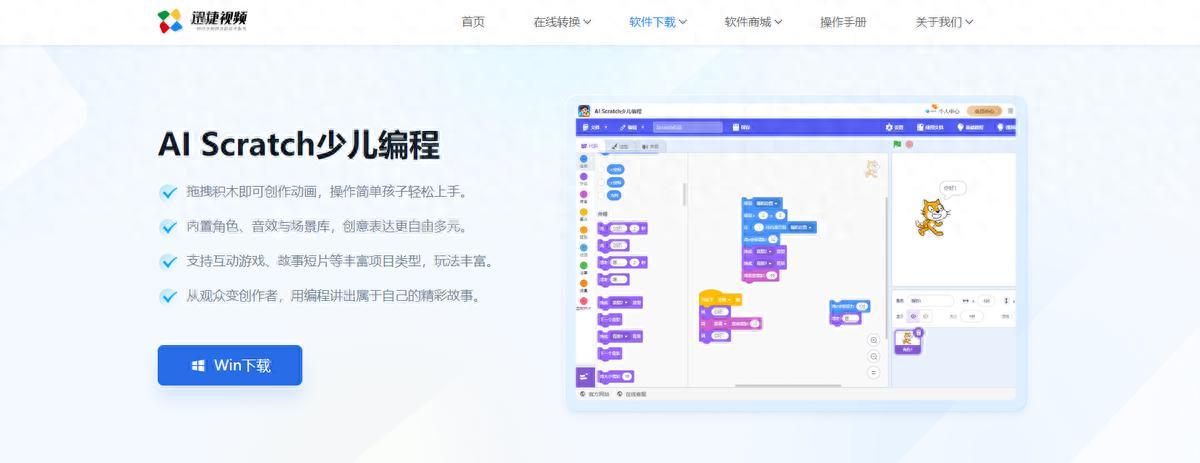Open 操作手册 from the navigation bar
Viewport: 1200px width, 463px height.
click(843, 22)
